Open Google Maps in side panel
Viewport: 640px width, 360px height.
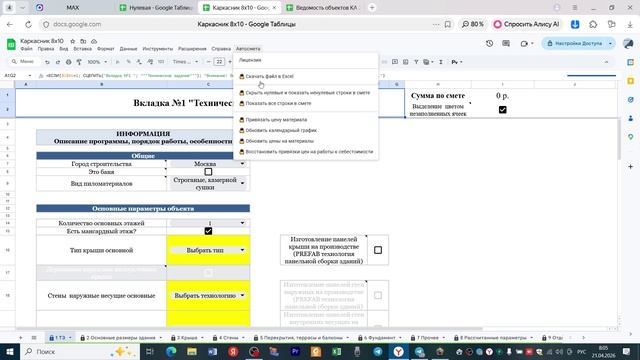pyautogui.click(x=631, y=137)
